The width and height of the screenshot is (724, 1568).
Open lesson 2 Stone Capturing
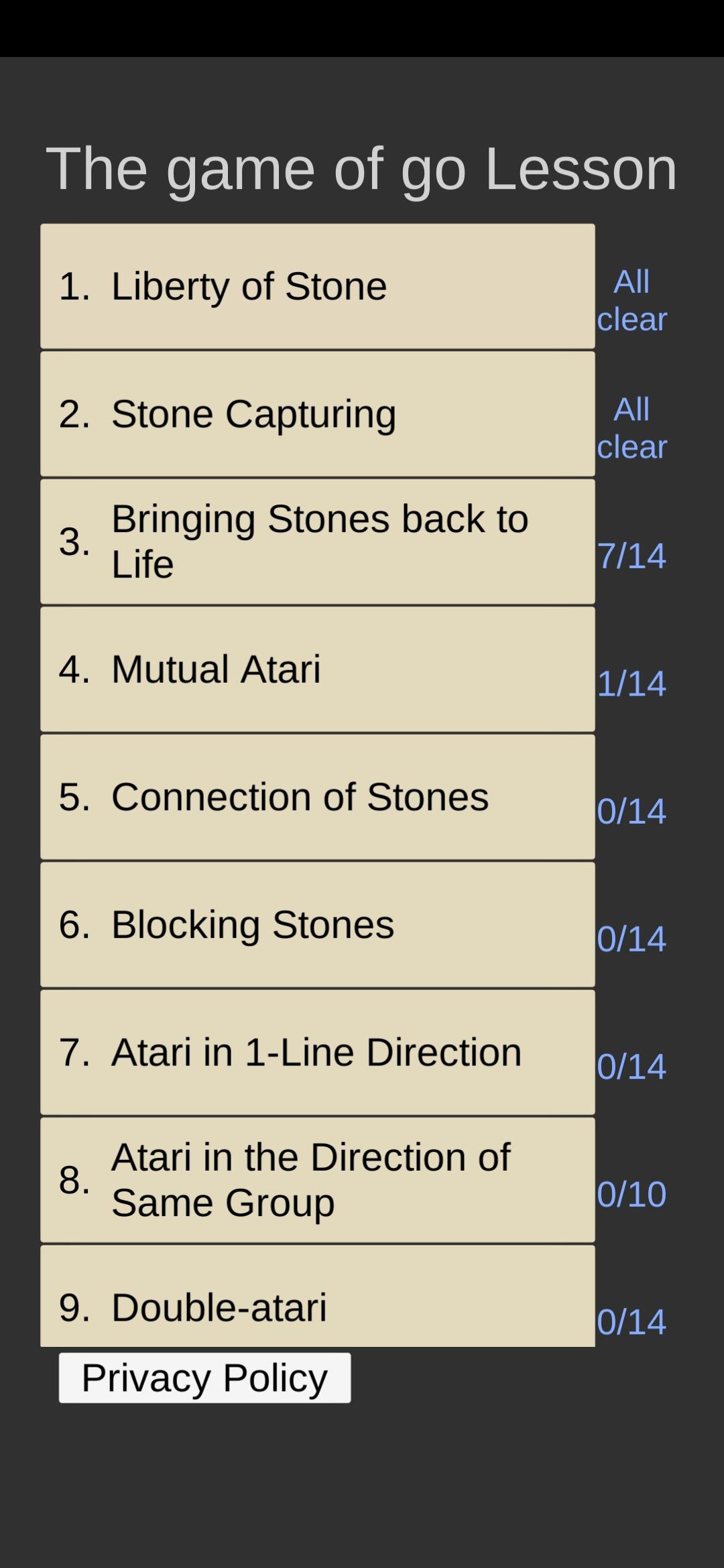pos(318,414)
